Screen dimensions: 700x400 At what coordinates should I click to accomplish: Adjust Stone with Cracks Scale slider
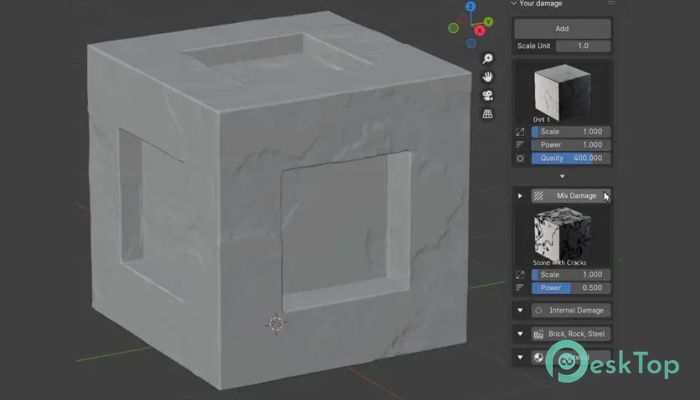pos(571,275)
